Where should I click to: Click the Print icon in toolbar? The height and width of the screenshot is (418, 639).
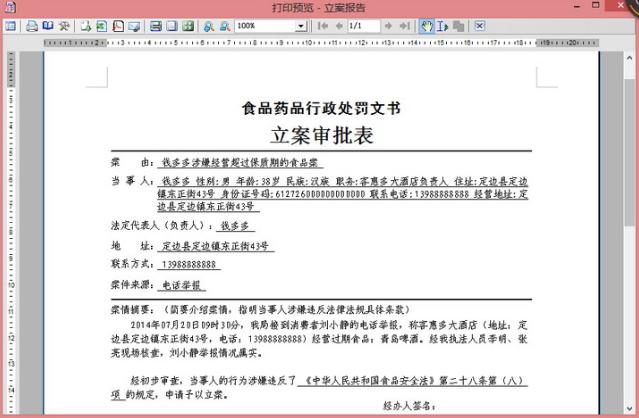point(32,26)
